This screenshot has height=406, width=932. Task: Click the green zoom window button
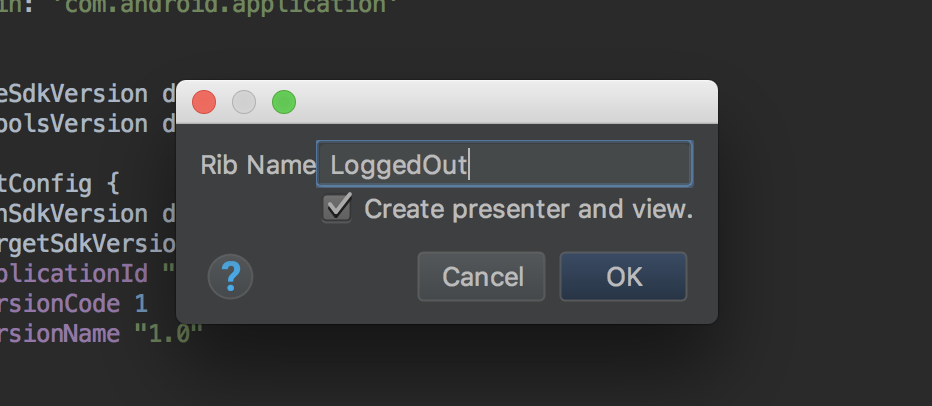[x=284, y=102]
